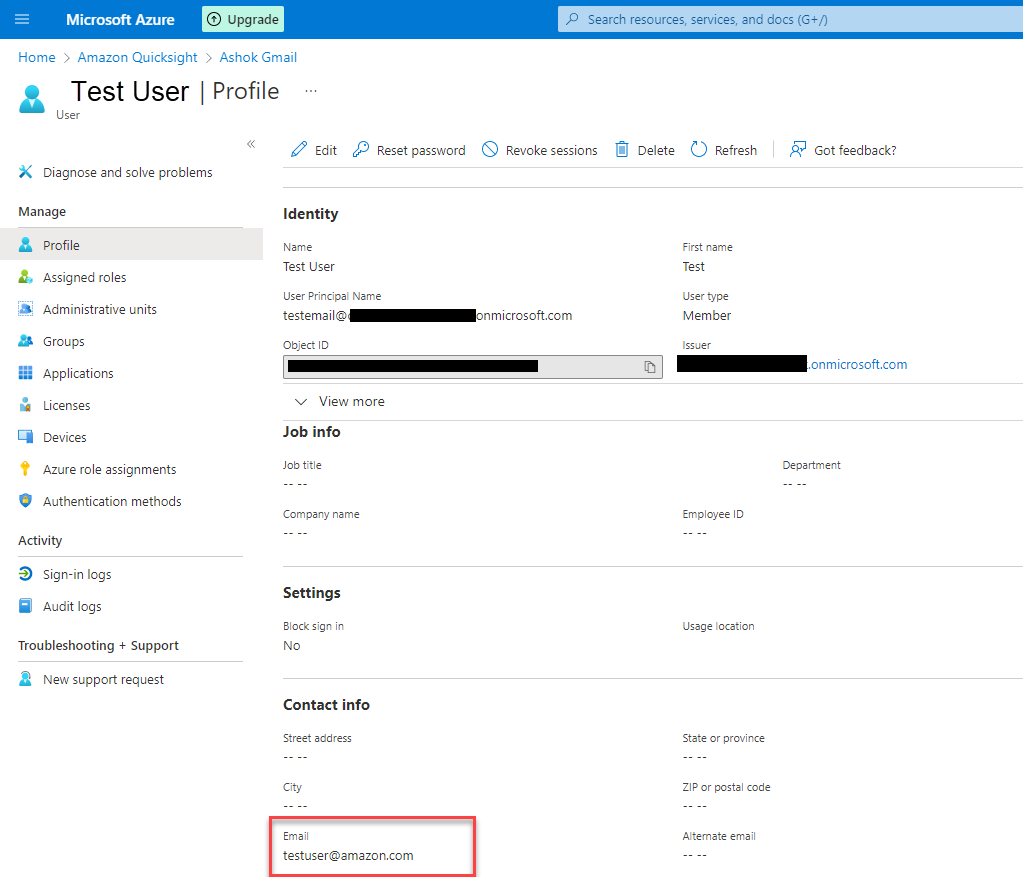Open the Amazon Quicksight breadcrumb link

pos(137,57)
